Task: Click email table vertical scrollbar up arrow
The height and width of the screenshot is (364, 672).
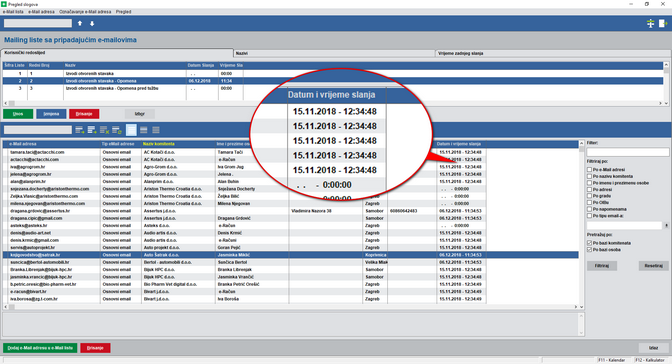Action: [582, 143]
